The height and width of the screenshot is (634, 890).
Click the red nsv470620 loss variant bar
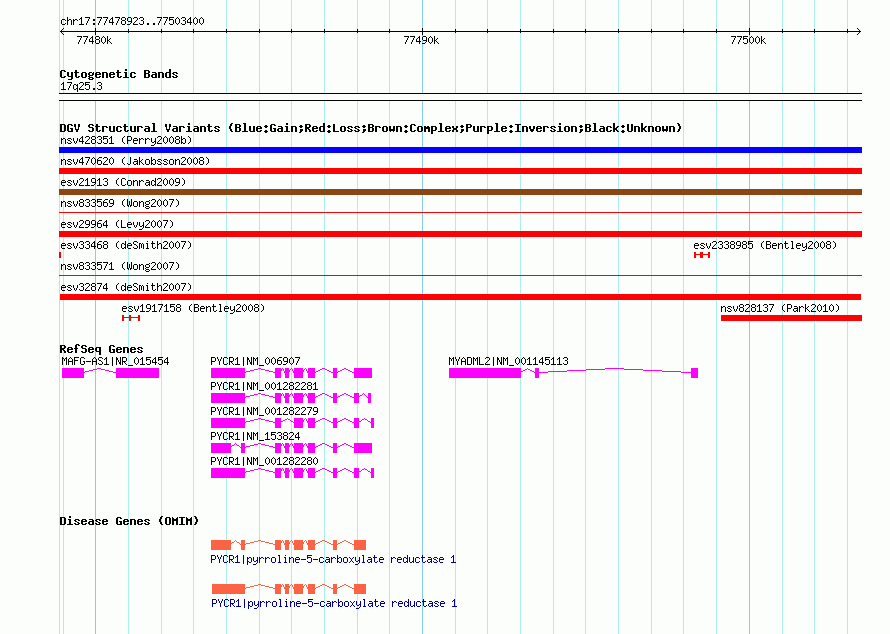coord(460,171)
